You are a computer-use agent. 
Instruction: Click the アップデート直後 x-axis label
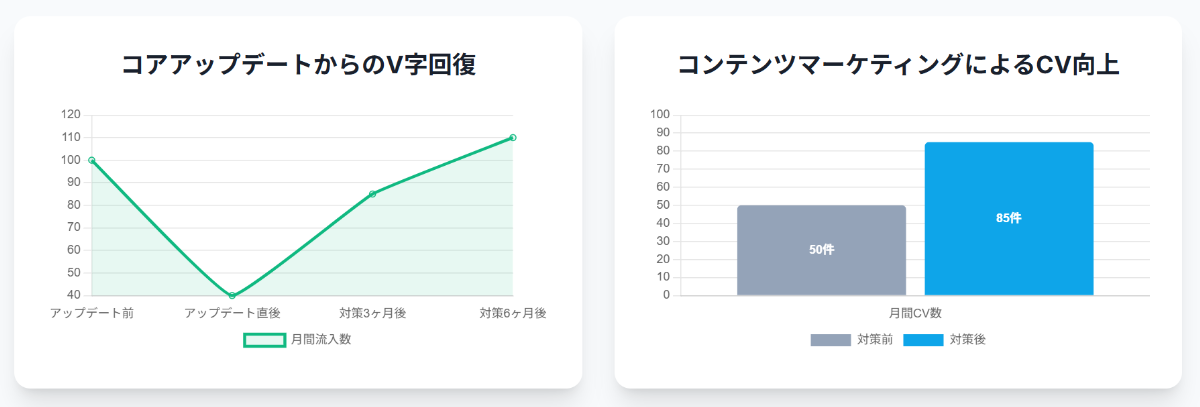click(232, 313)
